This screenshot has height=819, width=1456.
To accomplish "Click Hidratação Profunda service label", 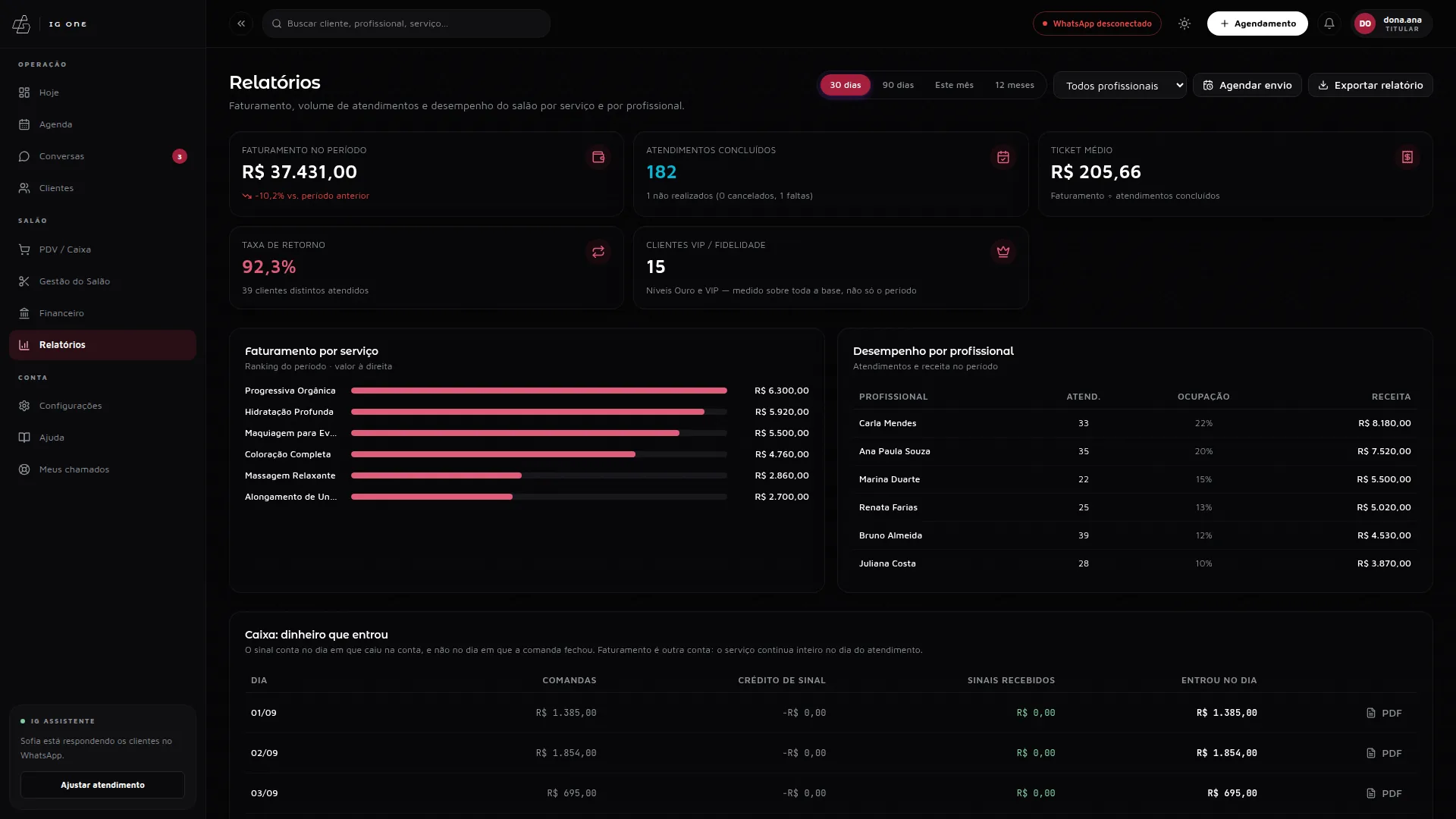I will coord(289,412).
